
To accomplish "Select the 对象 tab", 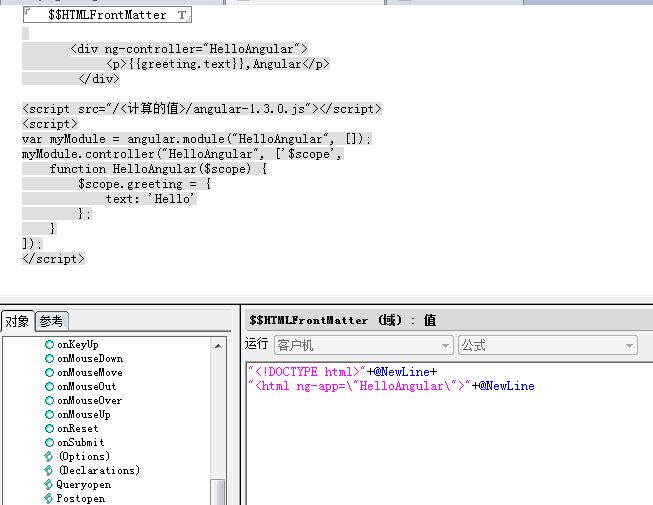I will coord(17,321).
